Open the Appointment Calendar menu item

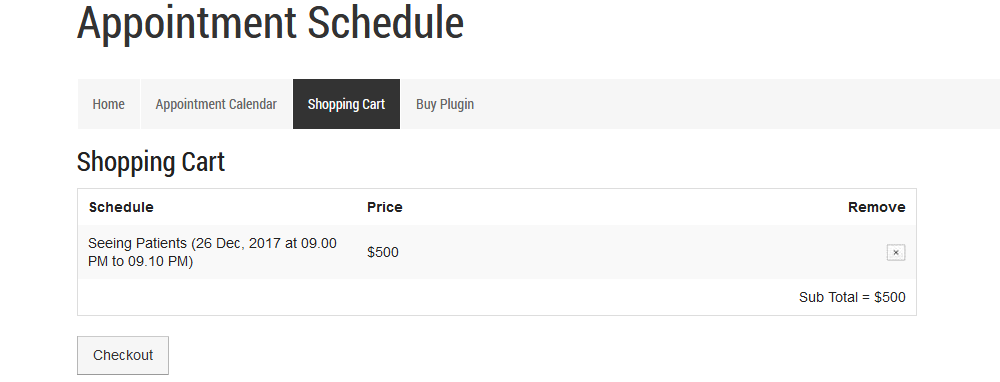[216, 104]
